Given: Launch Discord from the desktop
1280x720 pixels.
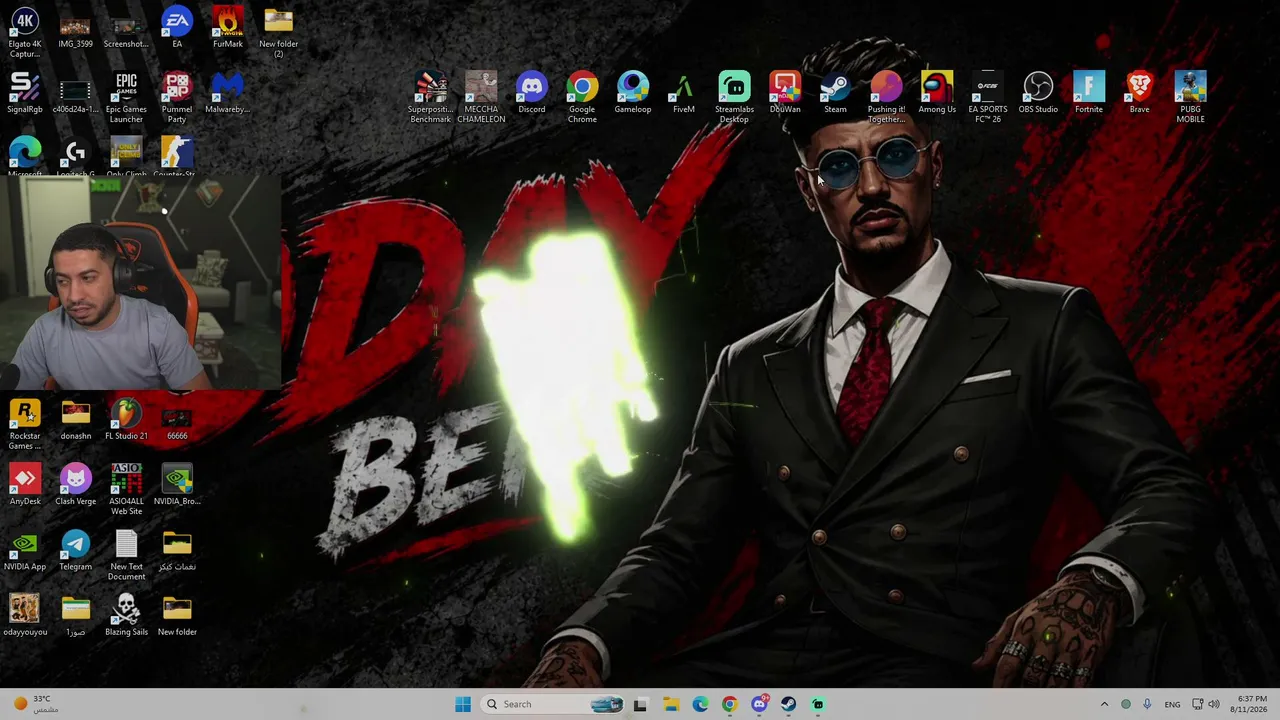Looking at the screenshot, I should click(532, 93).
